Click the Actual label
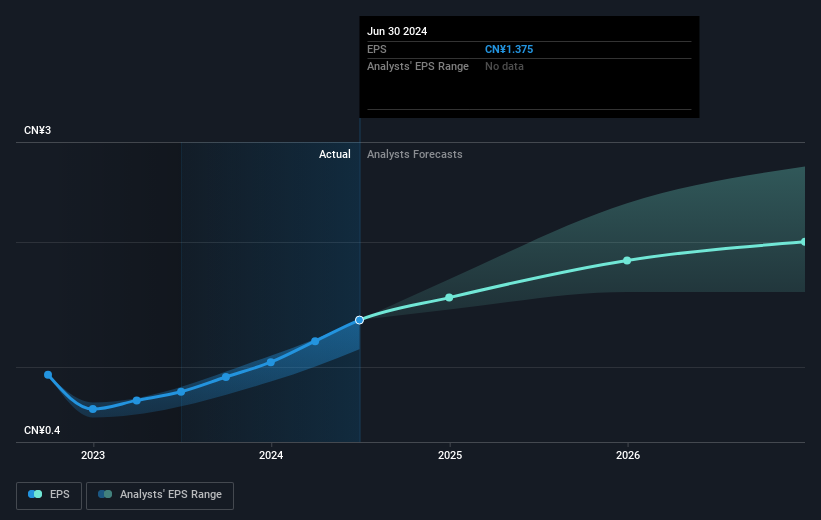 (335, 154)
